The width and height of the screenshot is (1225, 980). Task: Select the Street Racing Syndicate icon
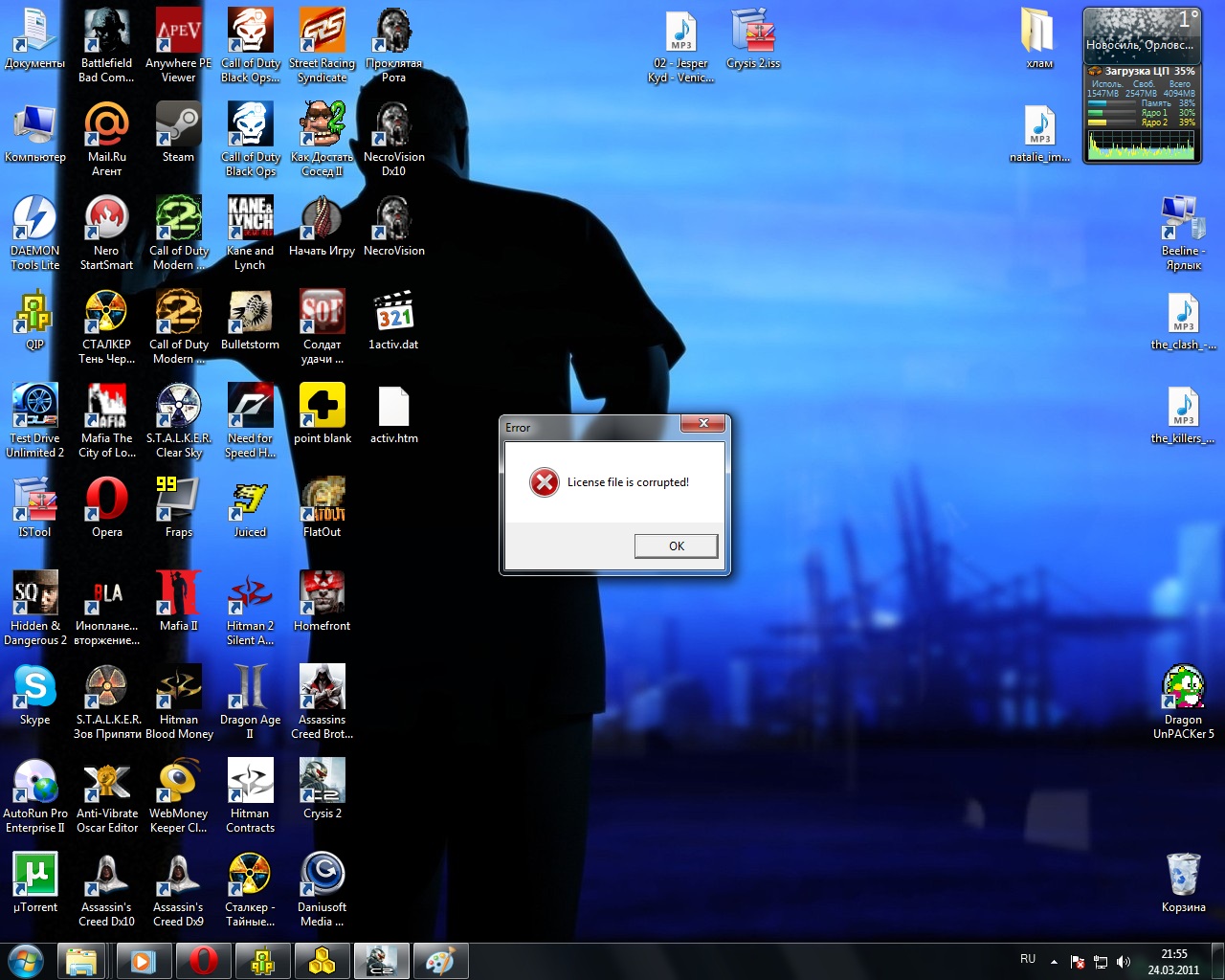coord(322,45)
